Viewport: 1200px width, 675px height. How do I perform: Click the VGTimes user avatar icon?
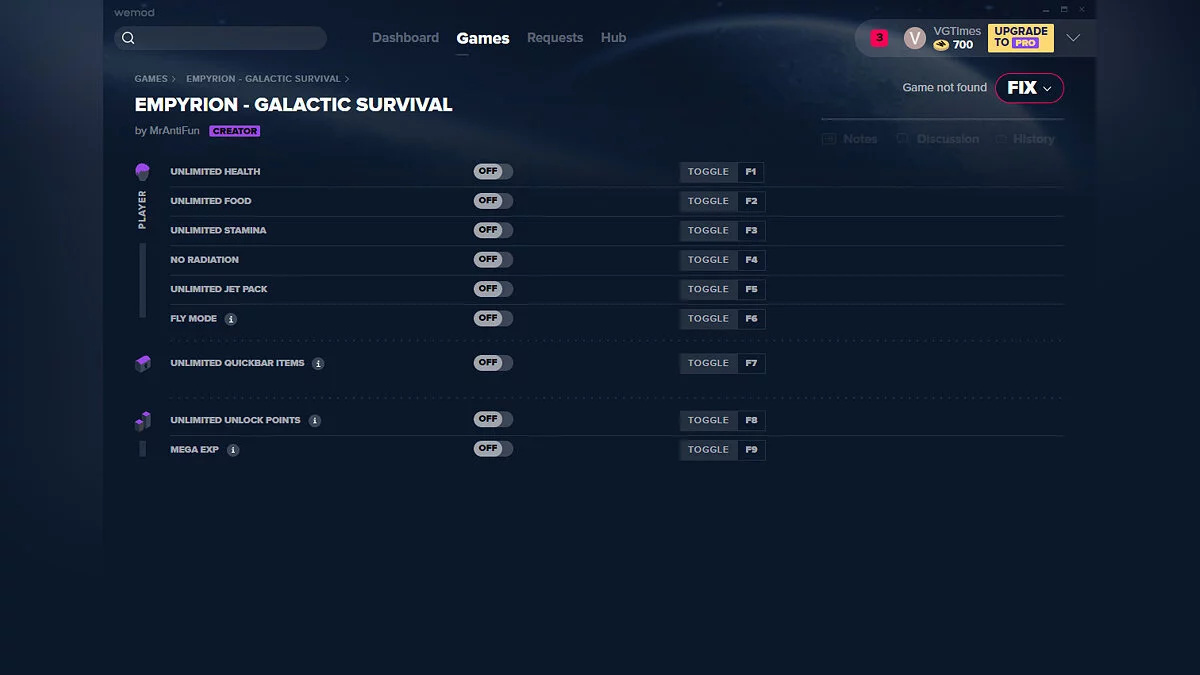click(x=914, y=38)
